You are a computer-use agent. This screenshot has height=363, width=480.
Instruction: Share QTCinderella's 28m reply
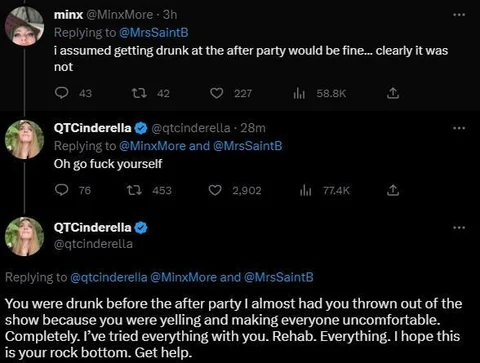point(393,190)
